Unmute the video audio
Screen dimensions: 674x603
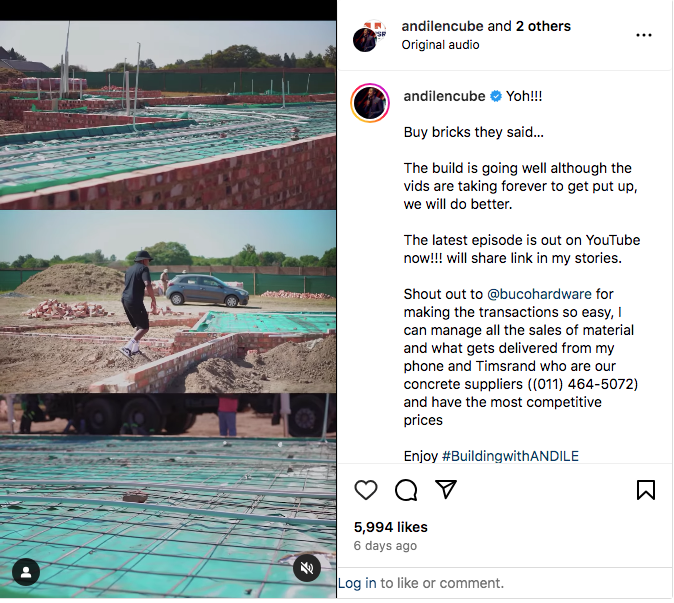click(307, 569)
